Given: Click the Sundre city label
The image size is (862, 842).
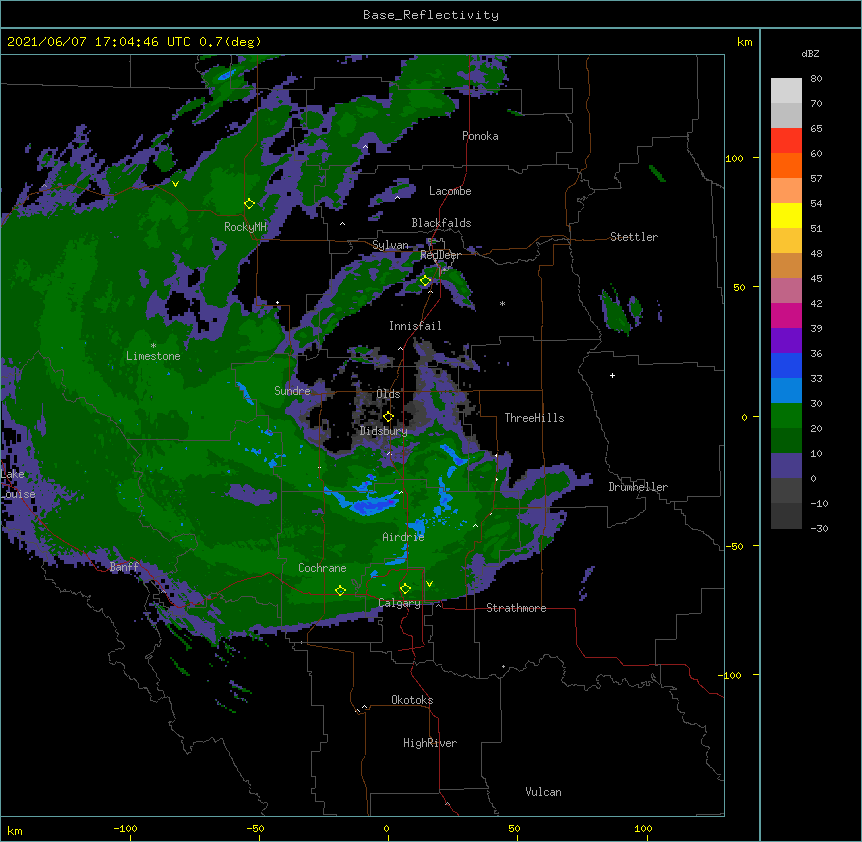Looking at the screenshot, I should click(x=292, y=391).
